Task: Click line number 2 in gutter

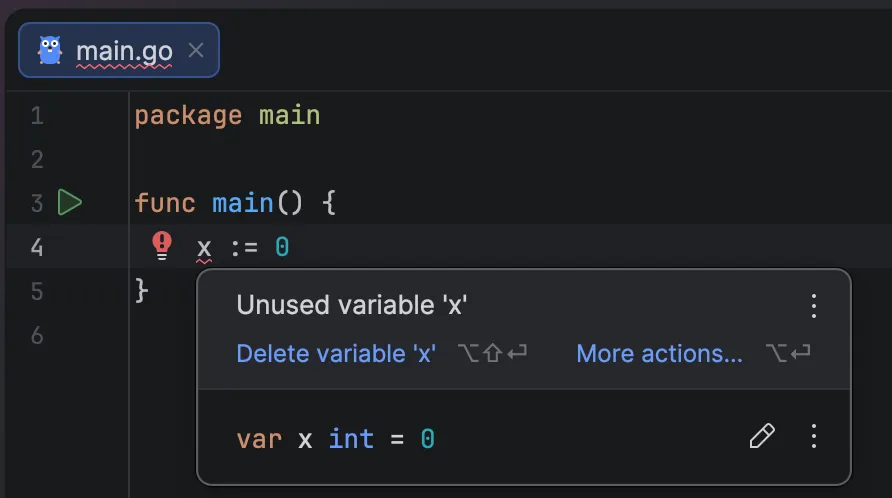Action: point(37,159)
